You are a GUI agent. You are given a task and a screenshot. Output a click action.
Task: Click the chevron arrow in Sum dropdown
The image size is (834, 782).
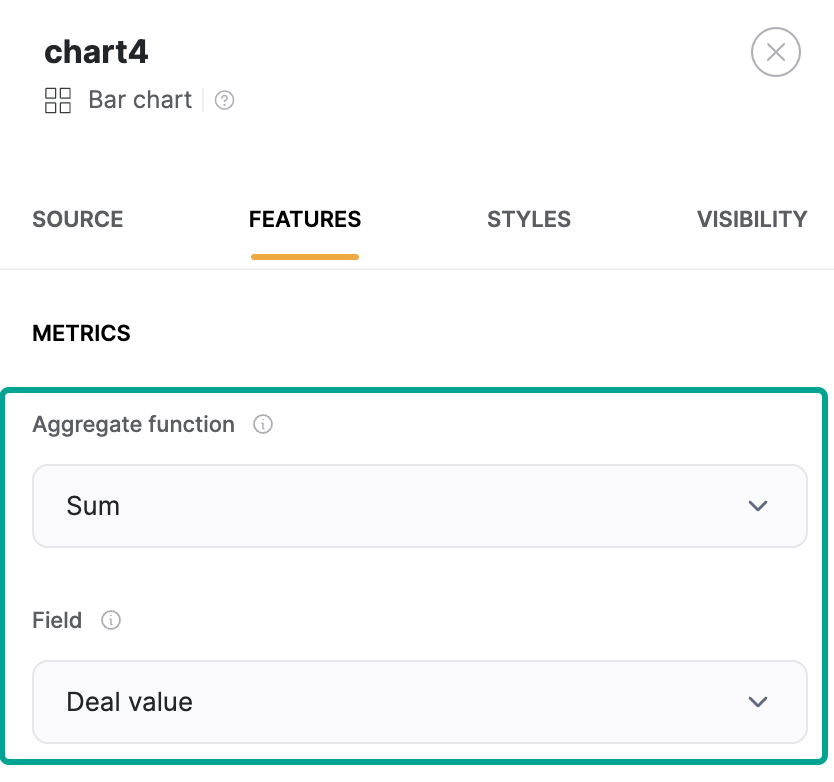tap(757, 506)
